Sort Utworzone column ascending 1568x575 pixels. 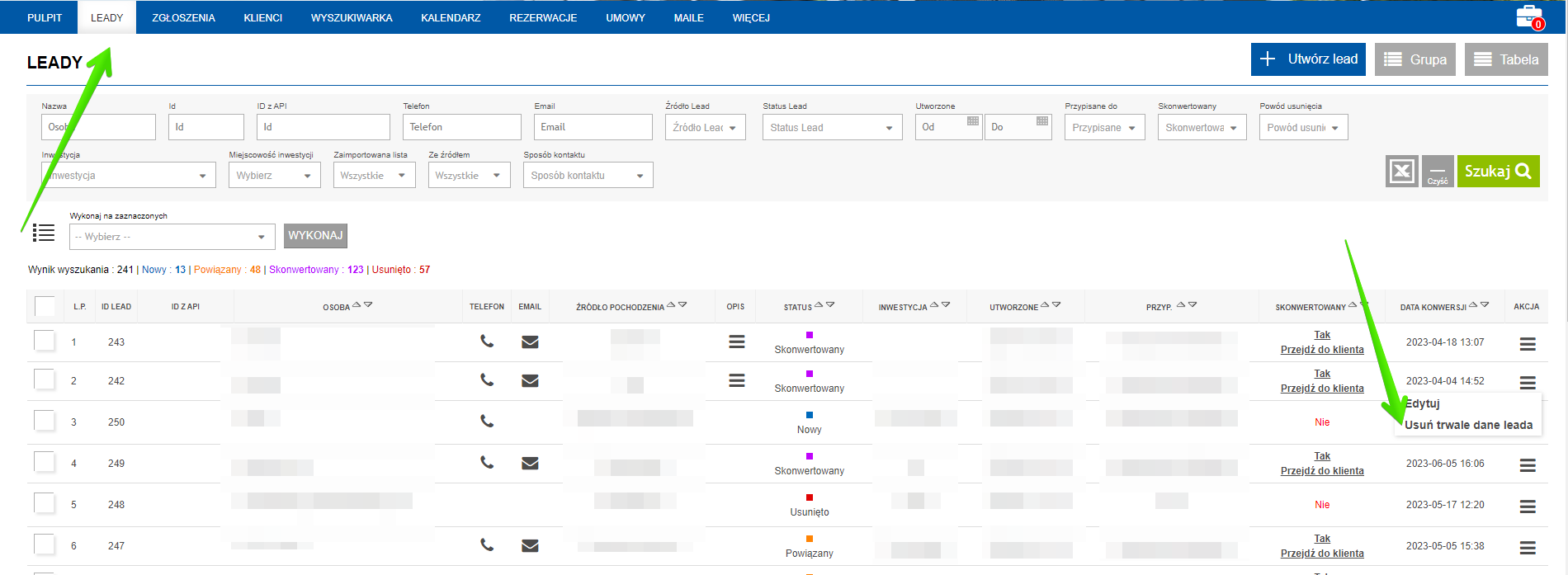click(1045, 304)
